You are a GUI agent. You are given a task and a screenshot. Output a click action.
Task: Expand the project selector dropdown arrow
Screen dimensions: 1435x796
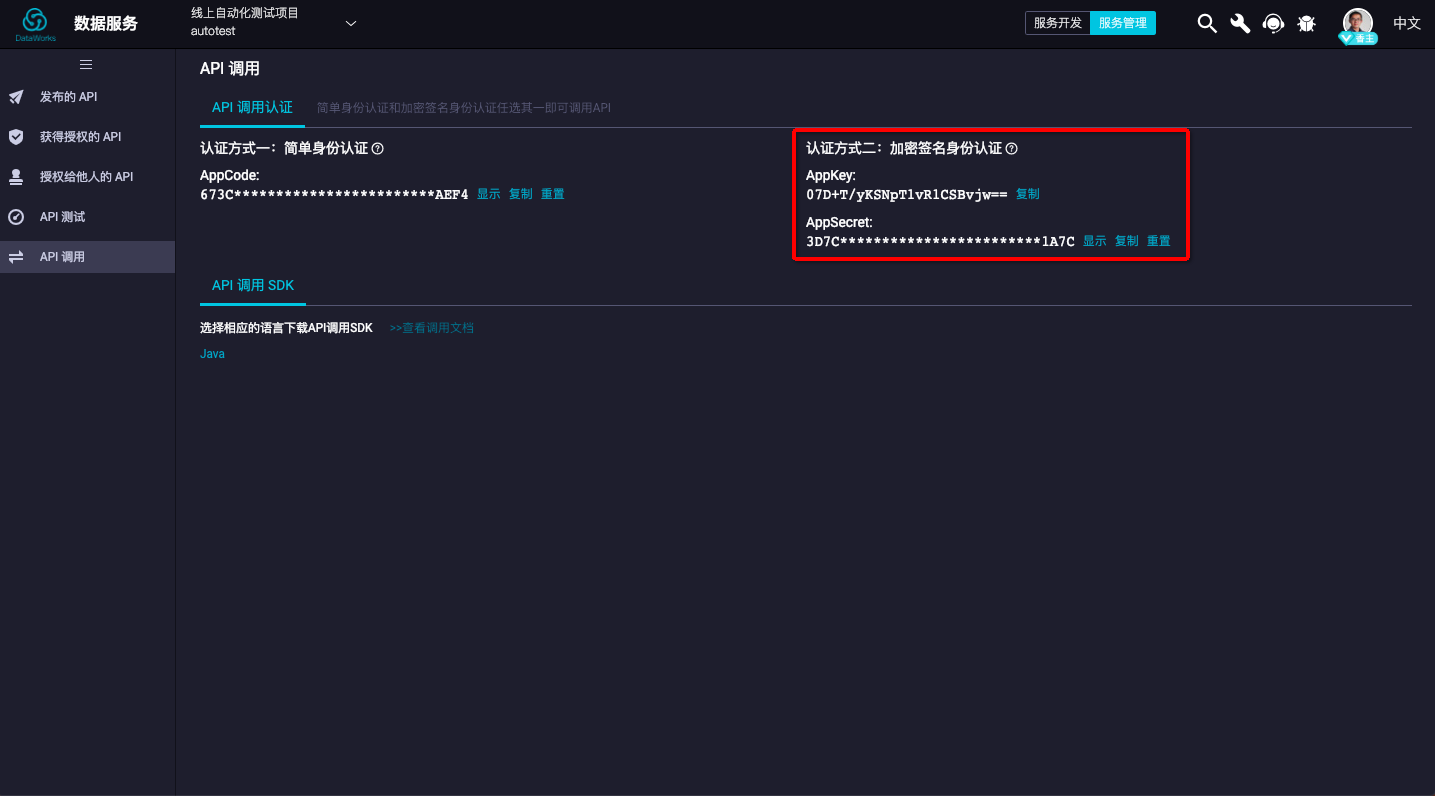click(351, 24)
